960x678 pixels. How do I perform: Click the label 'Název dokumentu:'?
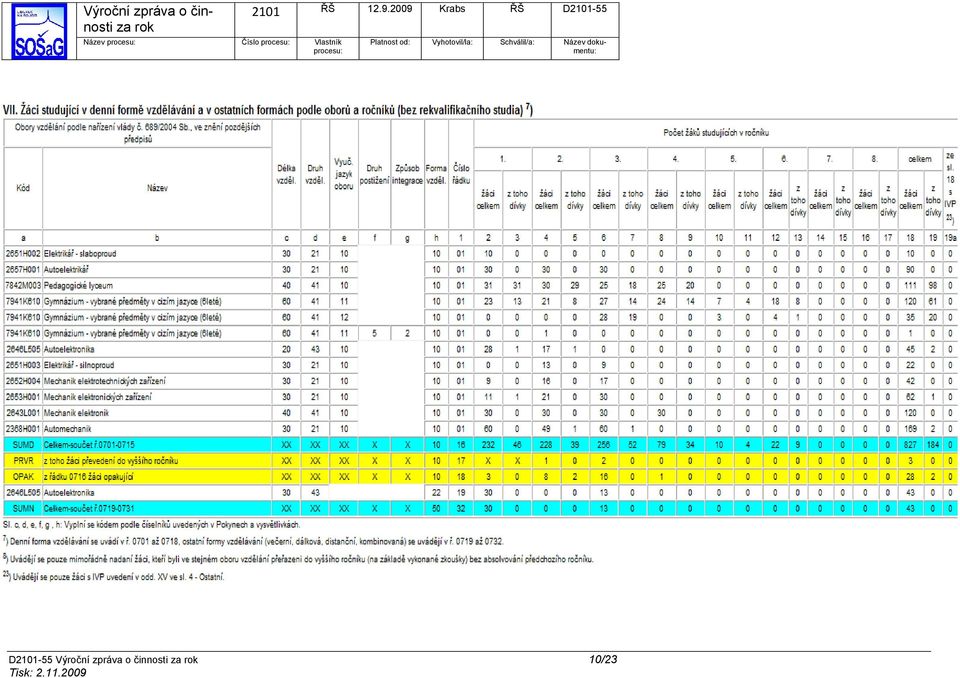(x=585, y=47)
